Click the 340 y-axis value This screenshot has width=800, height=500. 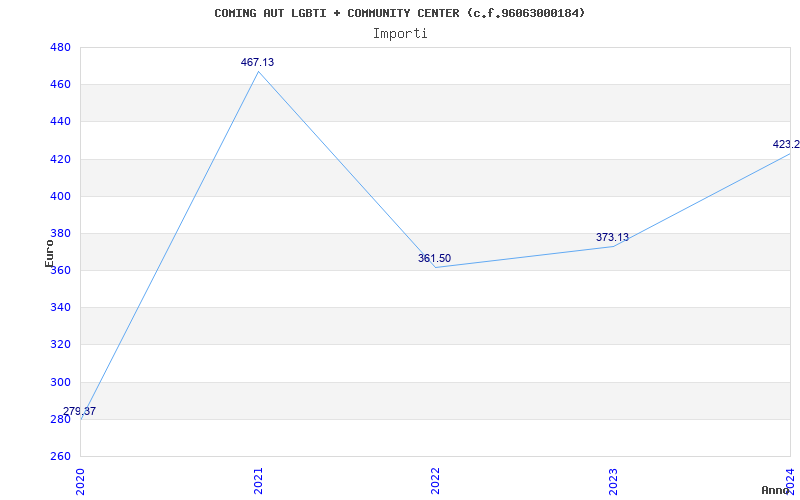tap(60, 308)
